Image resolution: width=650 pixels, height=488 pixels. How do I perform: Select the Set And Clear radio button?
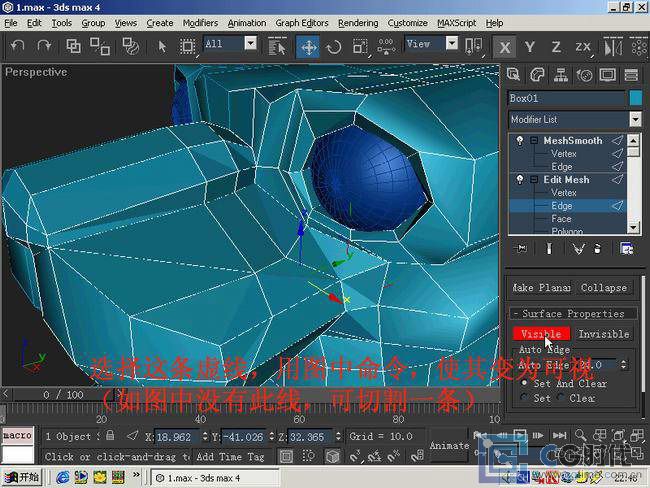click(x=524, y=383)
